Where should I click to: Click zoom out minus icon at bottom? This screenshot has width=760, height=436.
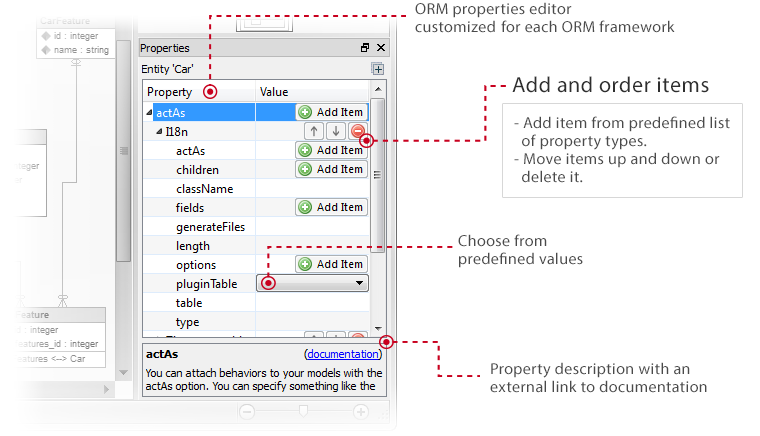245,411
